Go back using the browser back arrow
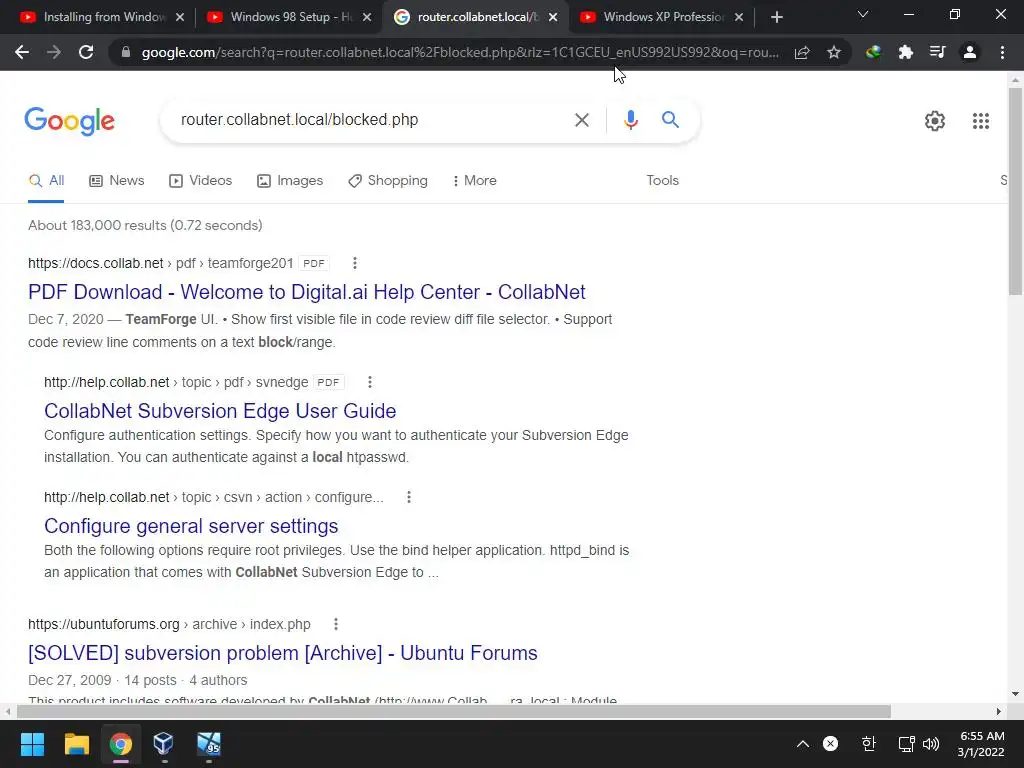Image resolution: width=1024 pixels, height=768 pixels. coord(22,52)
